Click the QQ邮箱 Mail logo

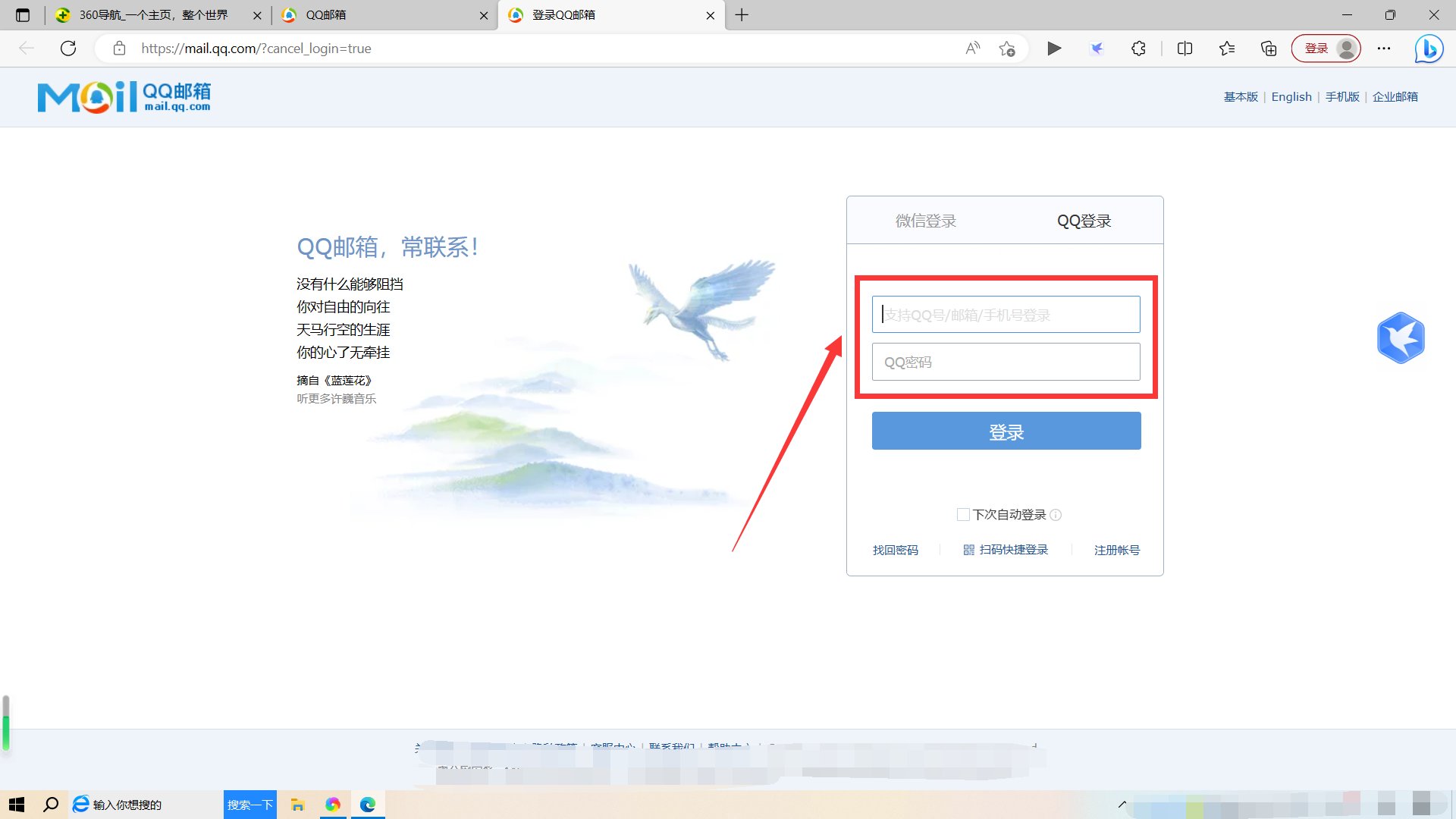124,96
